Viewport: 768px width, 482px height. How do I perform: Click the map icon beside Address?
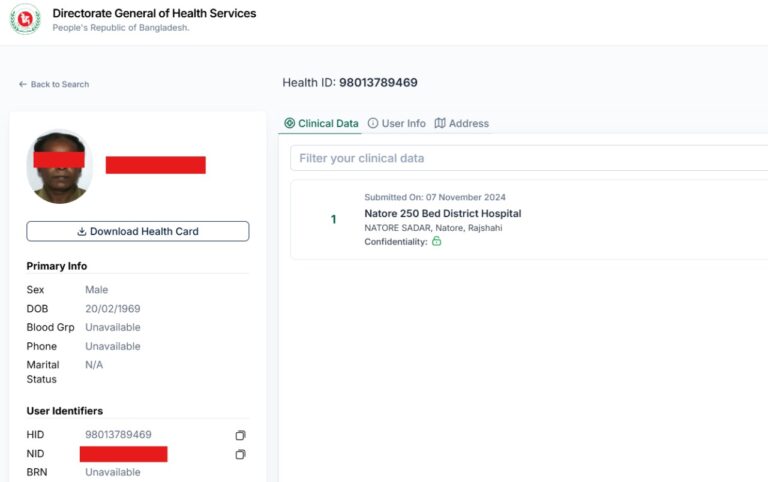click(x=440, y=124)
